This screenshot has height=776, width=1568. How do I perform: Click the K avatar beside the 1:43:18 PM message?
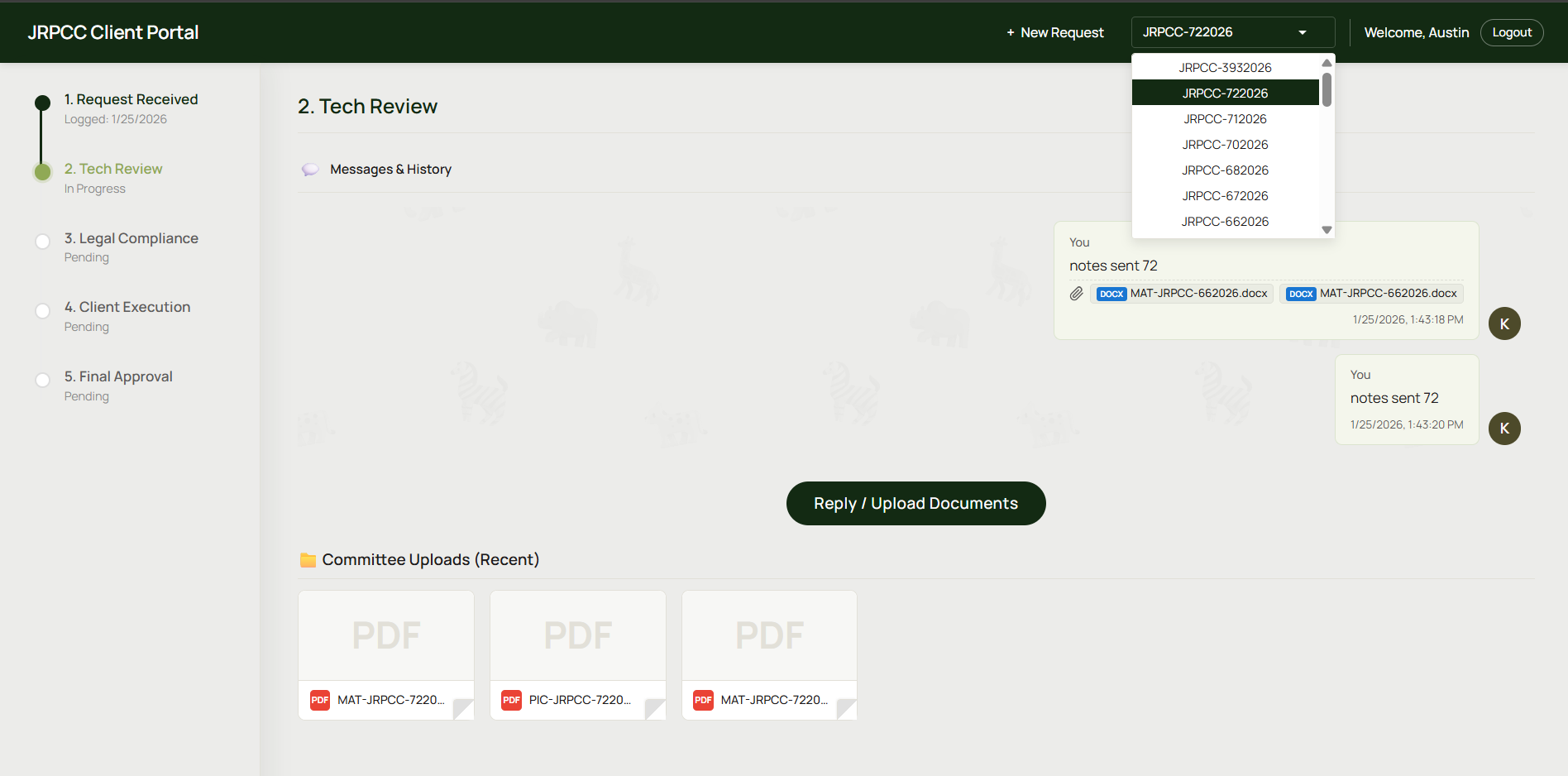click(x=1503, y=323)
